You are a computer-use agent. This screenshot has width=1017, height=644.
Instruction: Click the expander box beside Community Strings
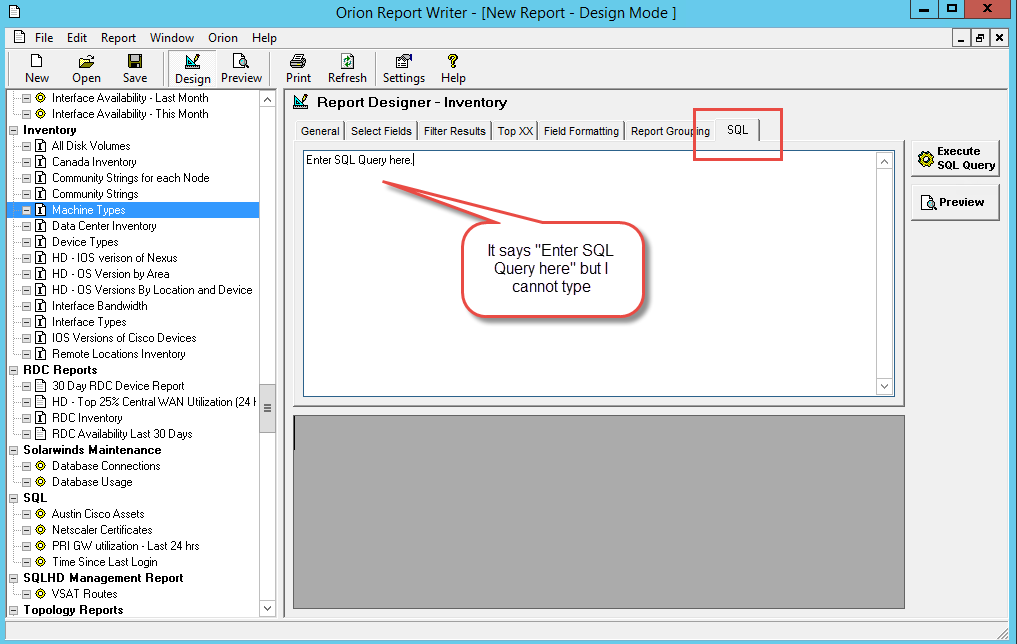pyautogui.click(x=27, y=194)
